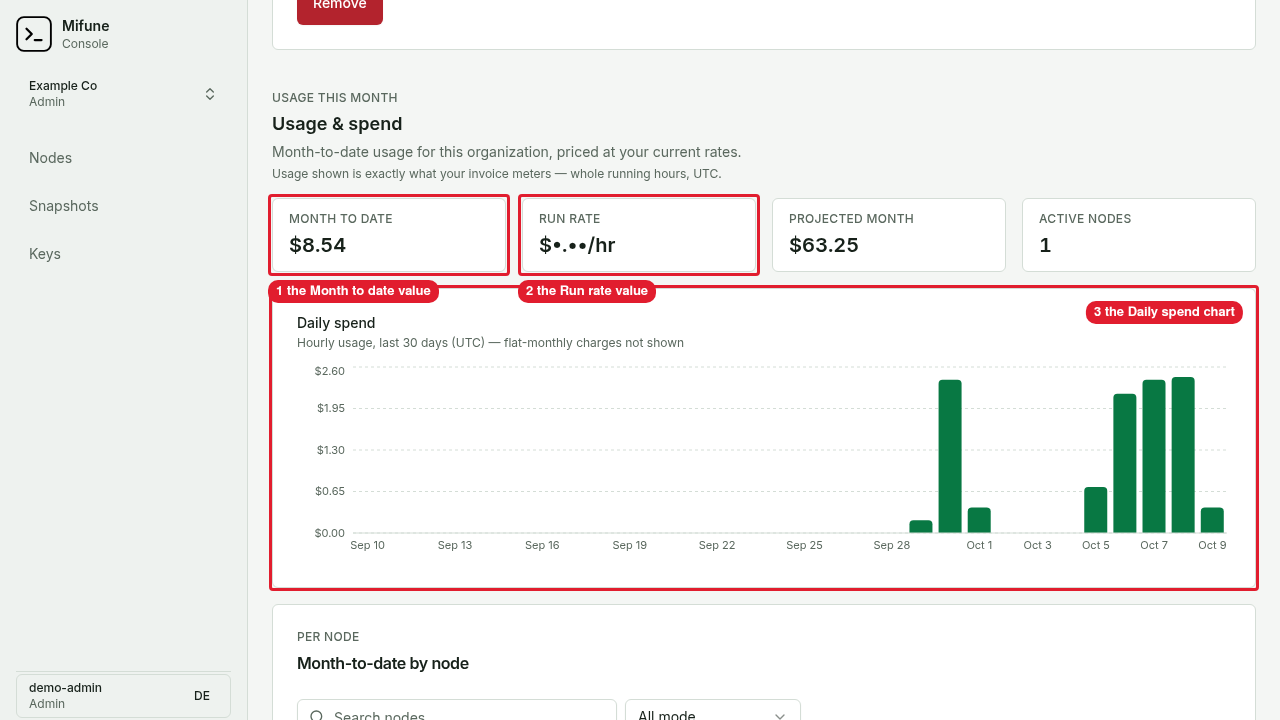Click the Active Nodes card
The image size is (1280, 720).
pos(1139,235)
